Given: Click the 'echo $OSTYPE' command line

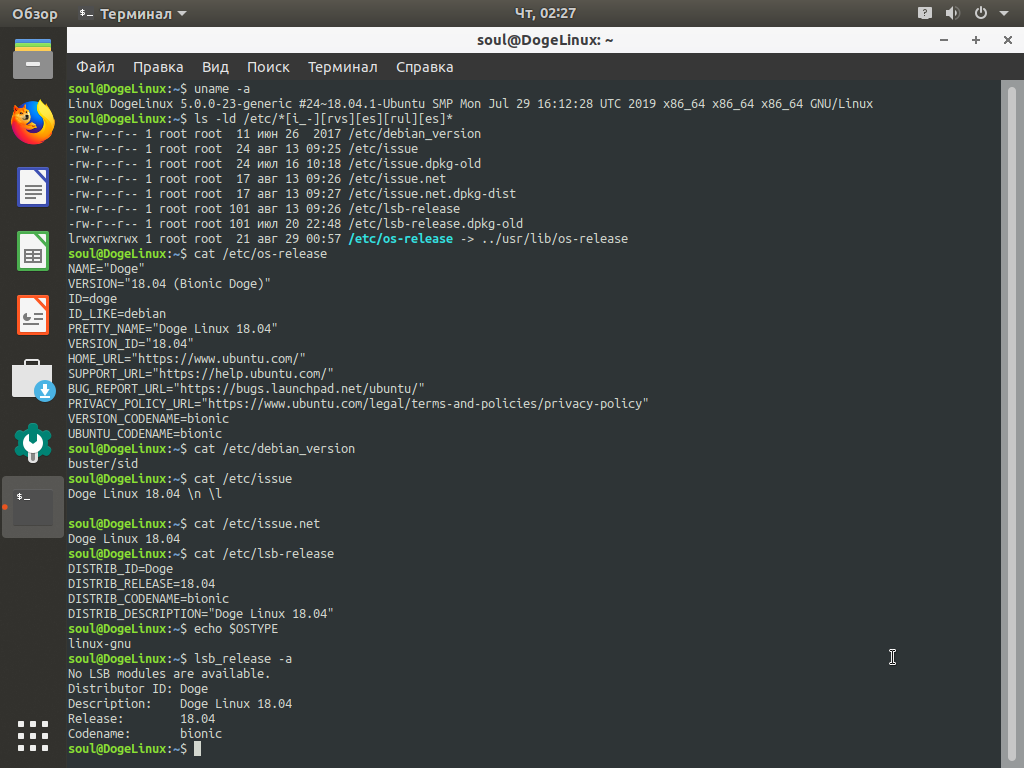Looking at the screenshot, I should tap(173, 630).
